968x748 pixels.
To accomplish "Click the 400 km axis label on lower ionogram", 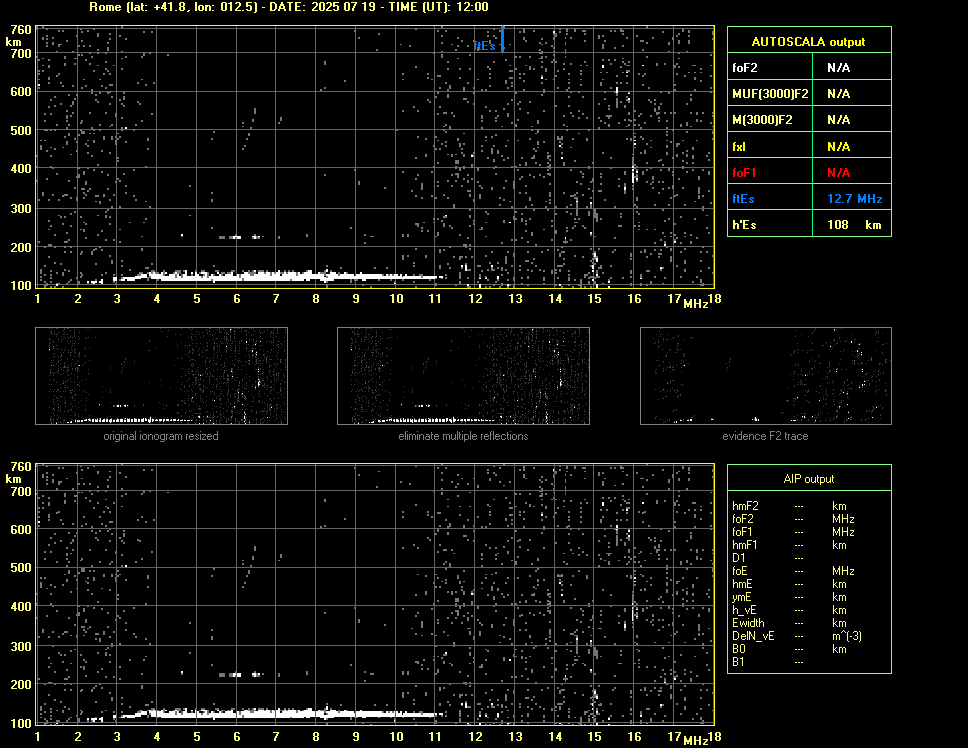I will 21,607.
